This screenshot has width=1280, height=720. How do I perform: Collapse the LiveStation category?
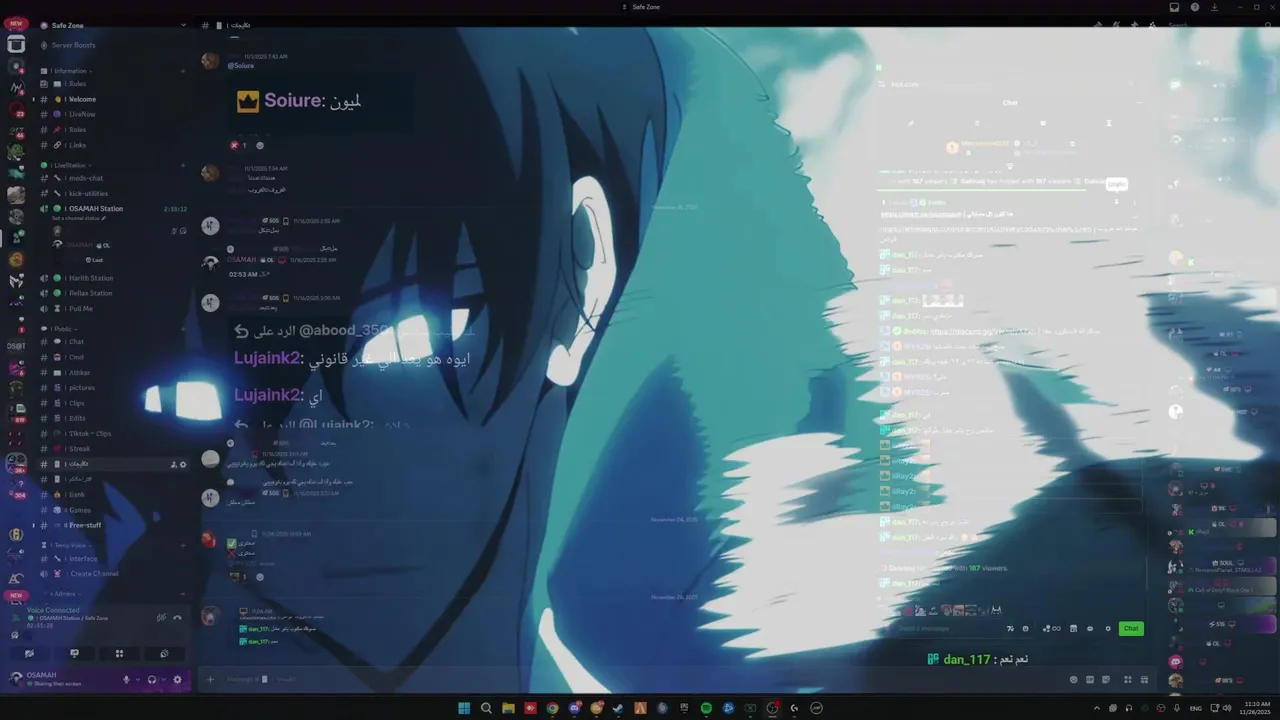point(68,165)
